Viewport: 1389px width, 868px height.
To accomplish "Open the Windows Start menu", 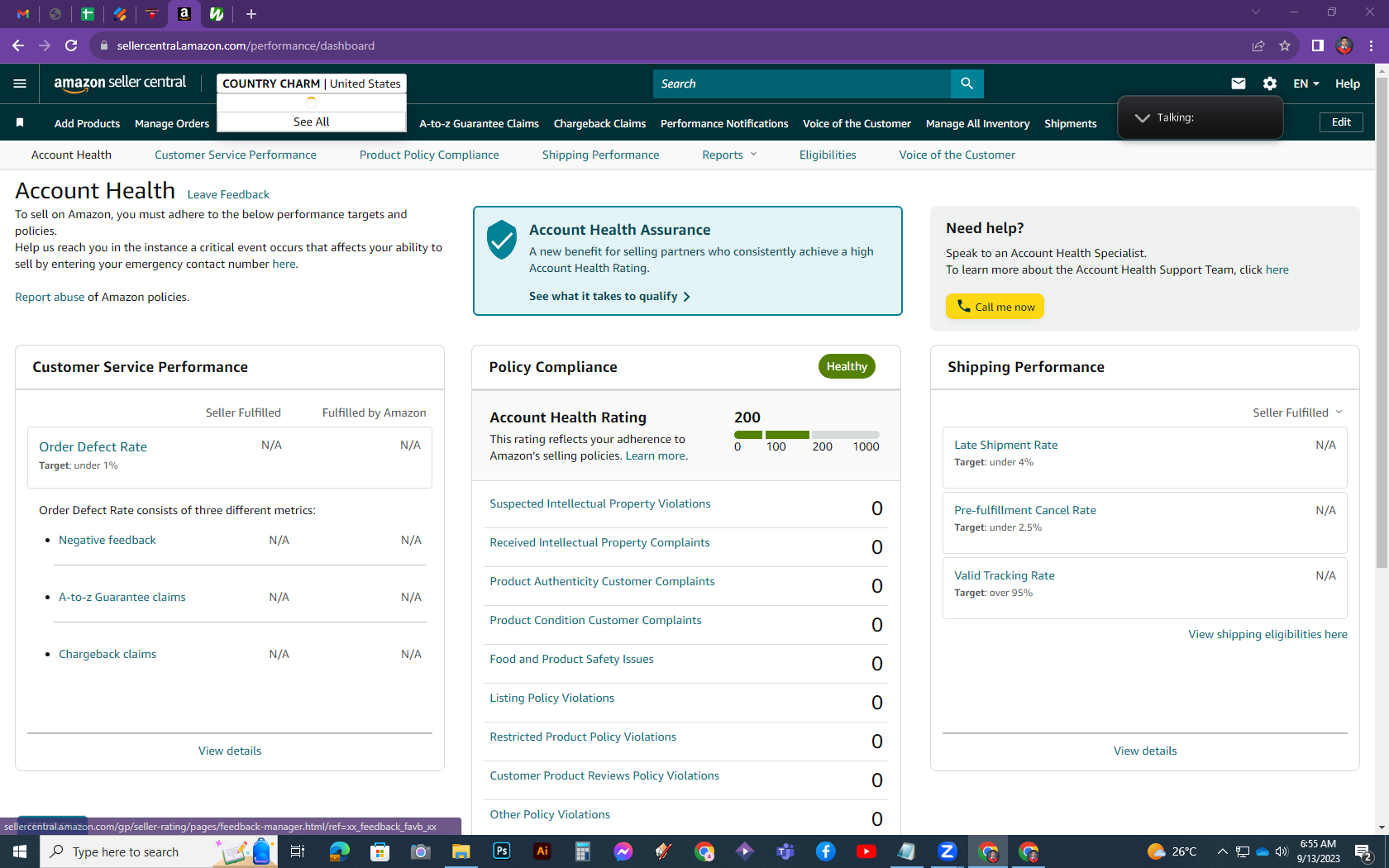I will coord(20,851).
